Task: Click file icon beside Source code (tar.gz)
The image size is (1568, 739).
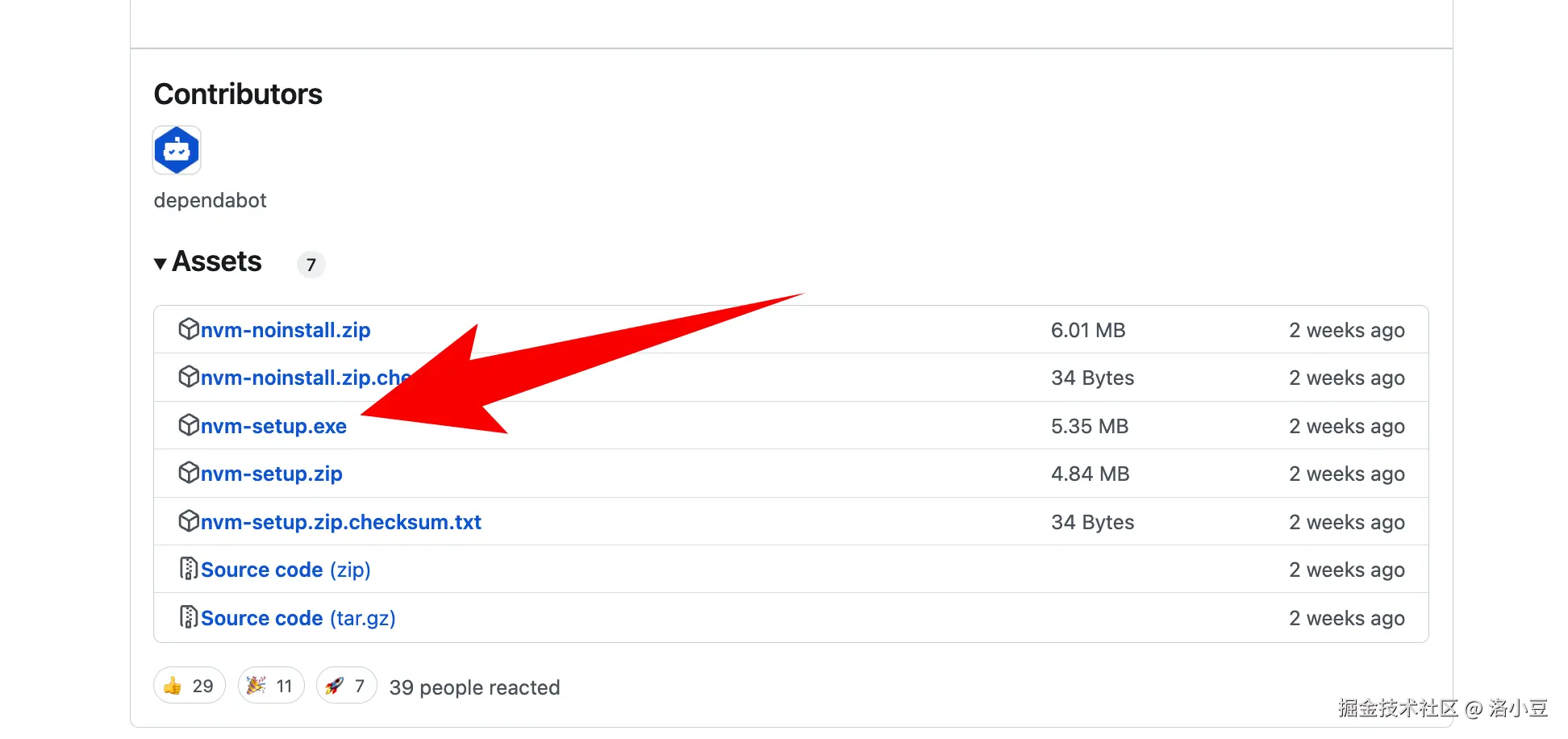Action: pyautogui.click(x=189, y=617)
